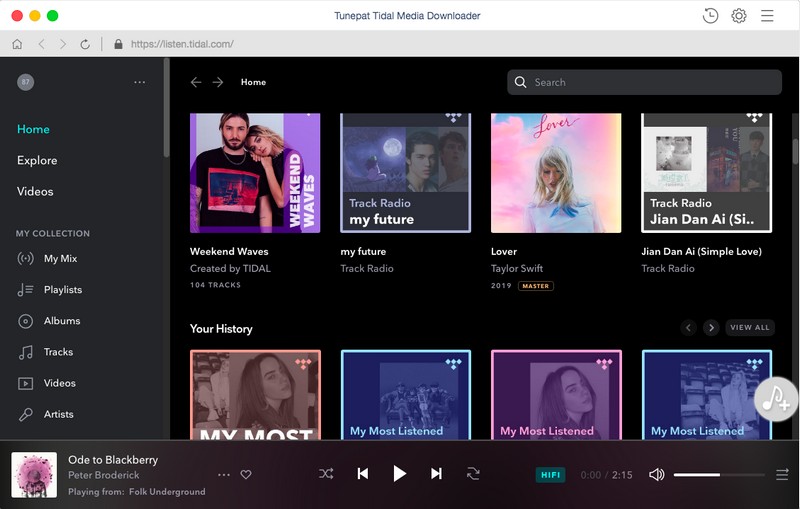Open the user profile avatar
The height and width of the screenshot is (509, 800).
(26, 82)
